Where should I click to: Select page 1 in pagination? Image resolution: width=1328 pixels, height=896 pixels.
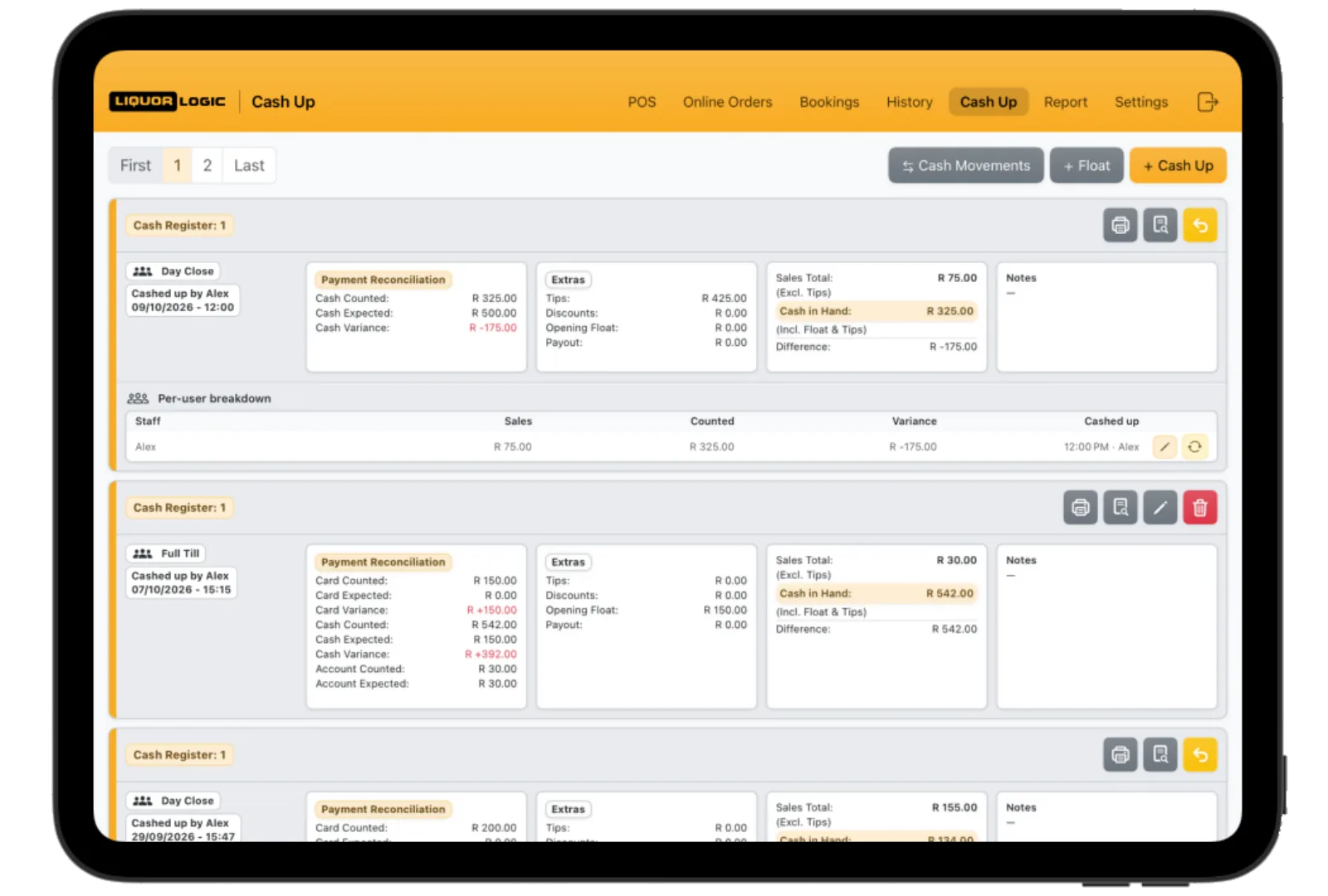click(x=177, y=165)
